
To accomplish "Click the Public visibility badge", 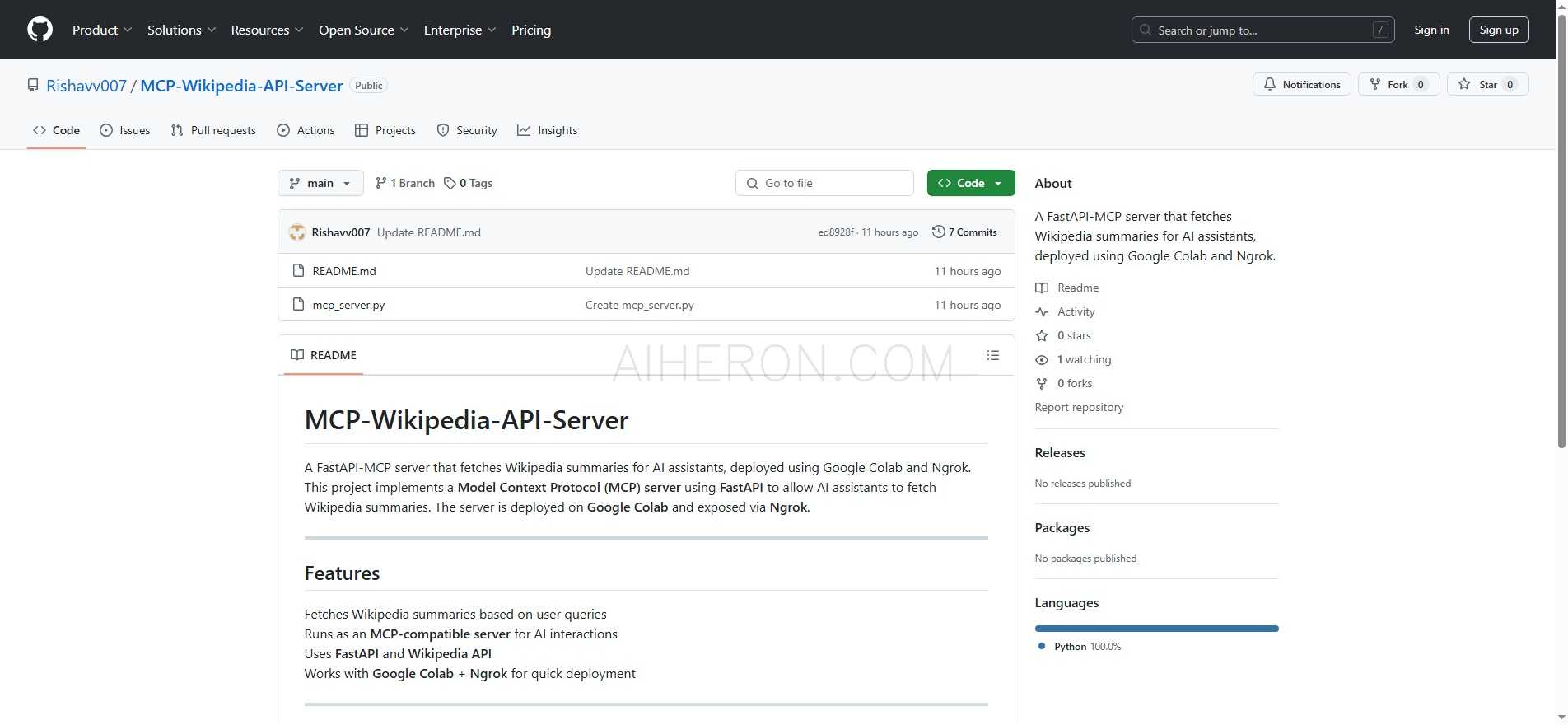I will [369, 86].
